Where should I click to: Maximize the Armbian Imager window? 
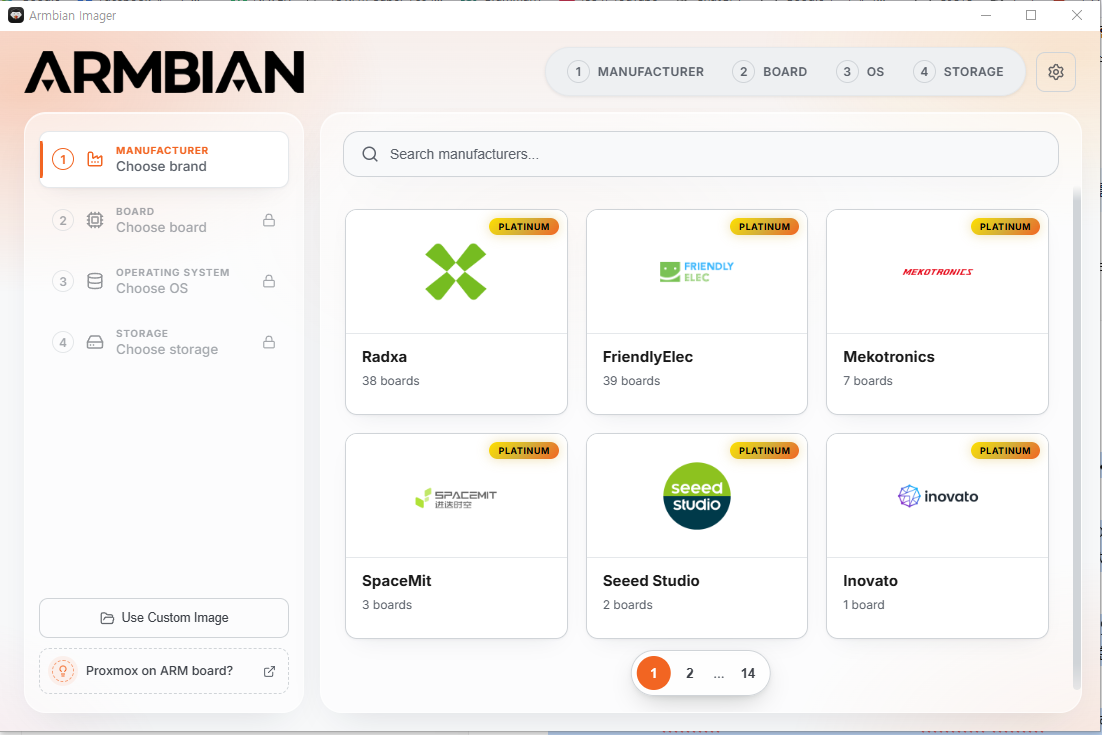point(1031,15)
